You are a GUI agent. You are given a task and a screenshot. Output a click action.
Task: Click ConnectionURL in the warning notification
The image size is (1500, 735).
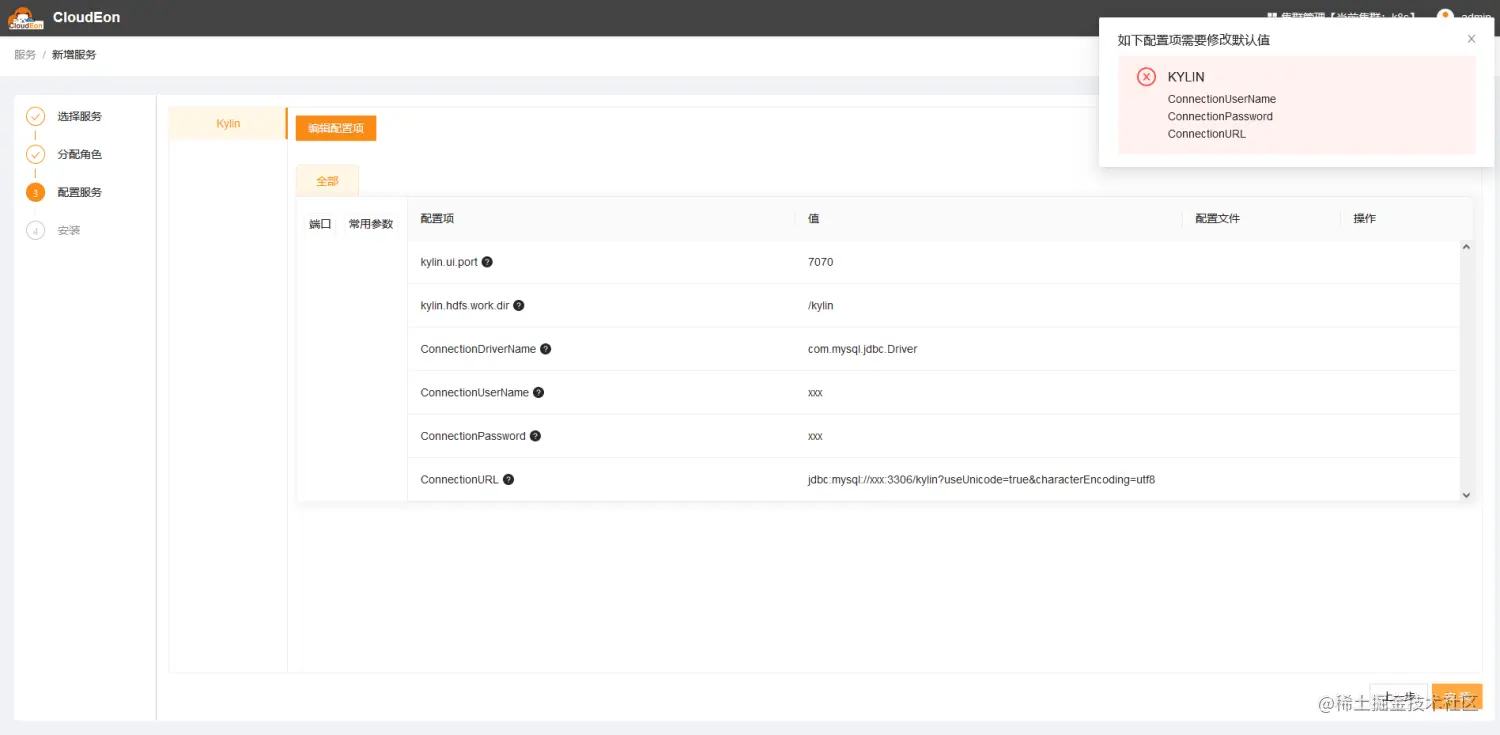point(1207,134)
